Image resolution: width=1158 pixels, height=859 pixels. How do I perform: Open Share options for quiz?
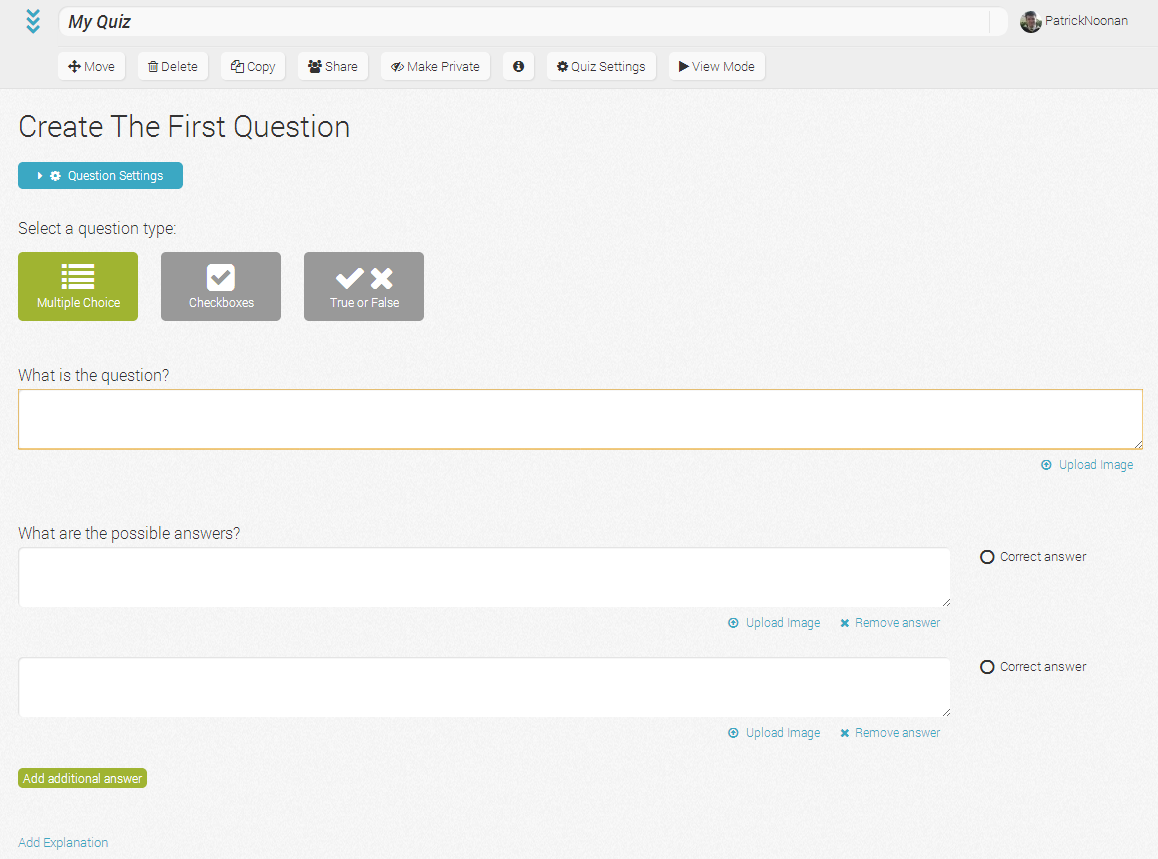[x=333, y=67]
